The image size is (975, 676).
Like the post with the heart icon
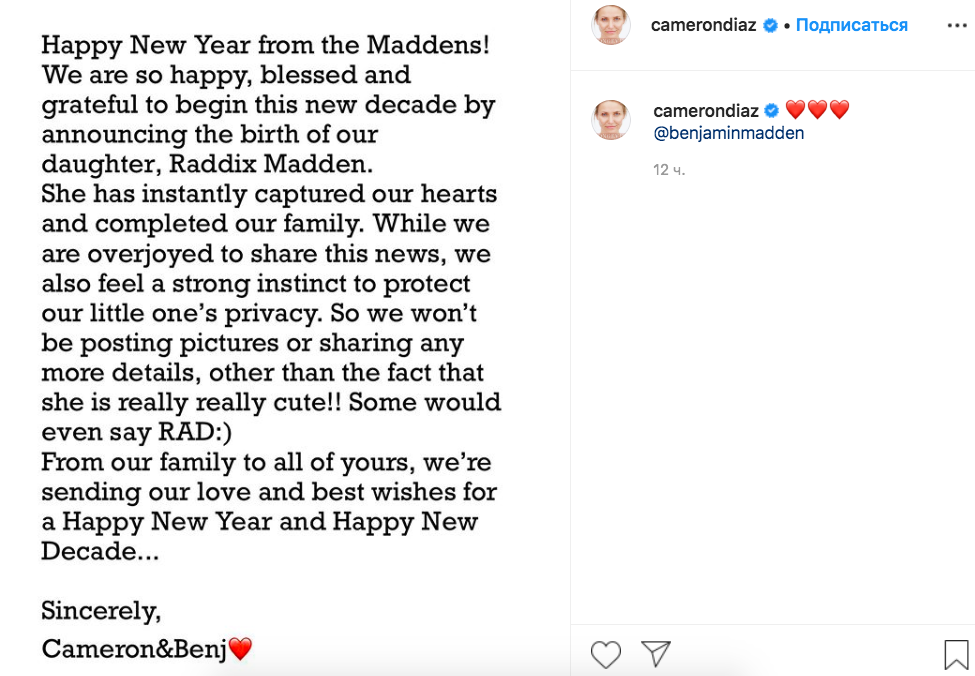click(x=606, y=654)
